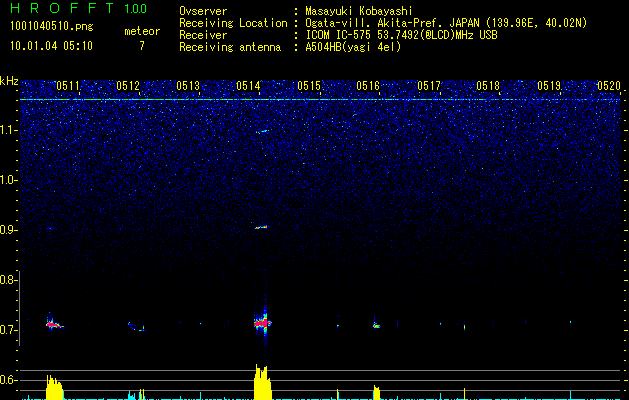Select the file name 1001040510.png
The image size is (629, 400).
tap(52, 27)
